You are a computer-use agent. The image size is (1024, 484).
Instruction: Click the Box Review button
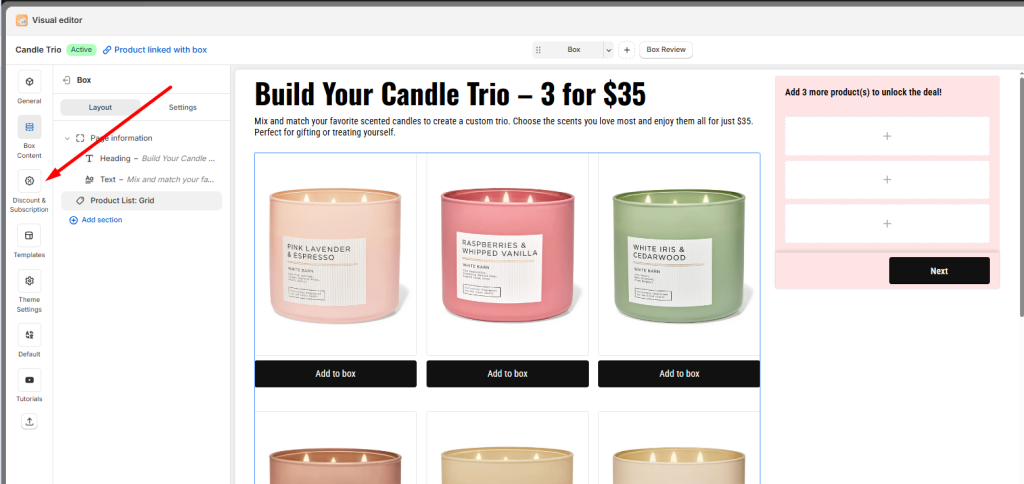click(665, 50)
